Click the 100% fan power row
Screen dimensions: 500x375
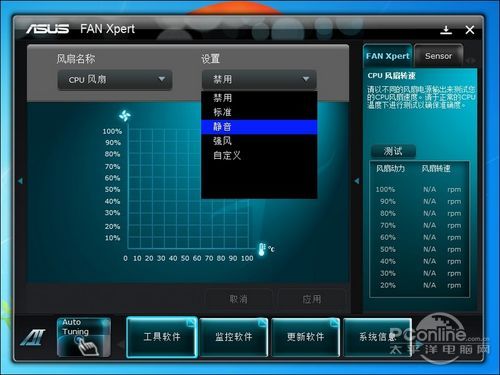tap(419, 189)
